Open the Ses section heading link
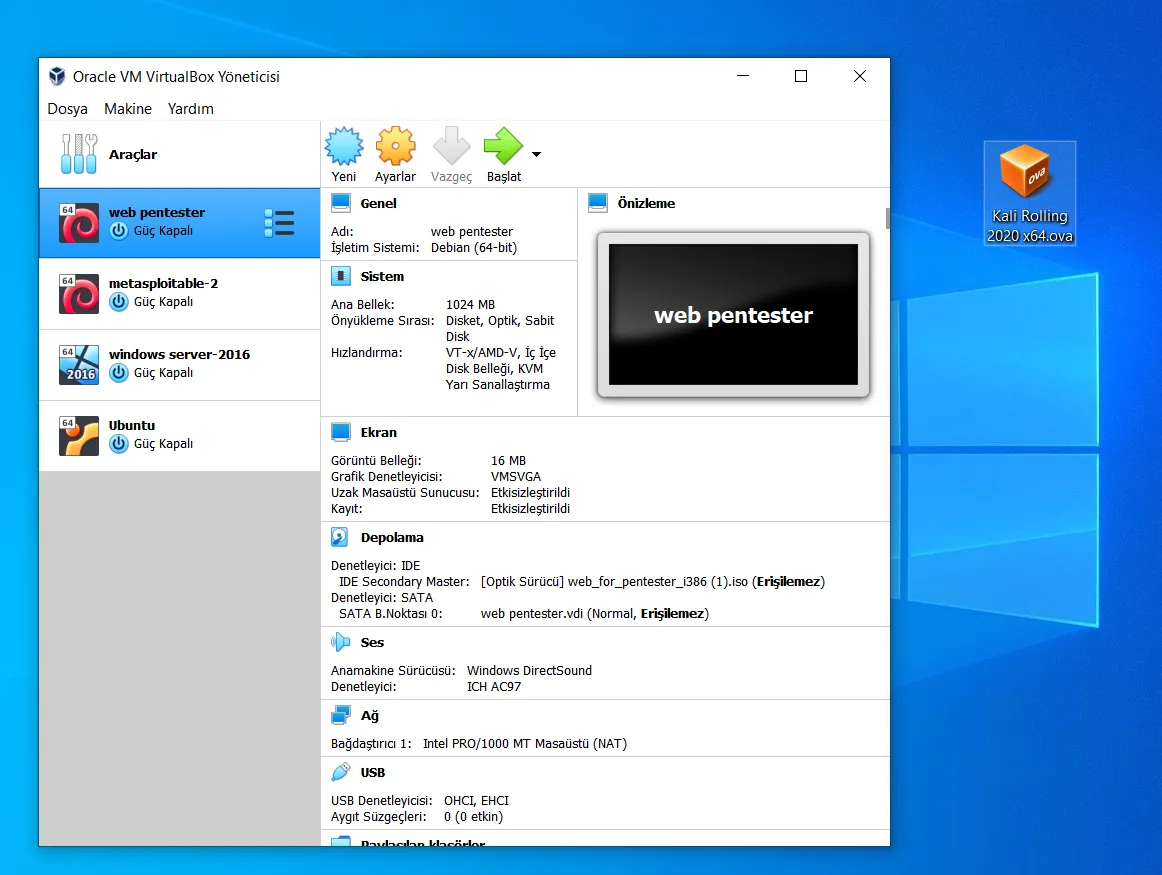1162x875 pixels. [x=372, y=643]
